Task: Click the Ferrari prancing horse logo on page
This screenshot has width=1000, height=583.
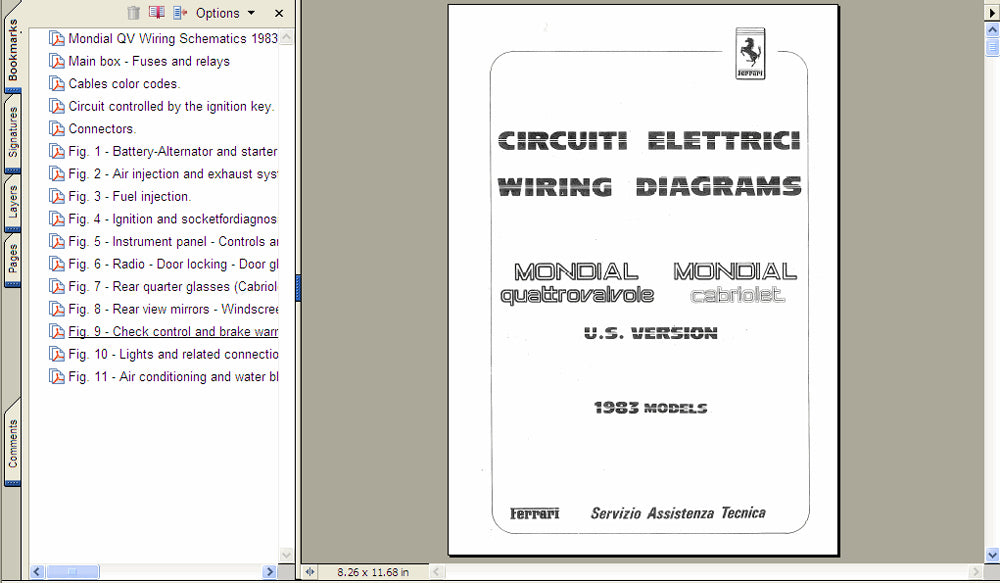Action: point(750,54)
